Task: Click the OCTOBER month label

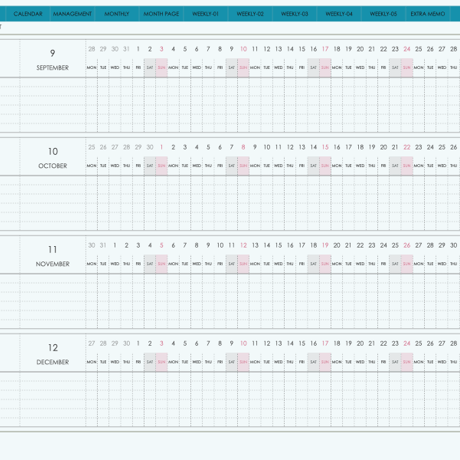Action: 53,166
